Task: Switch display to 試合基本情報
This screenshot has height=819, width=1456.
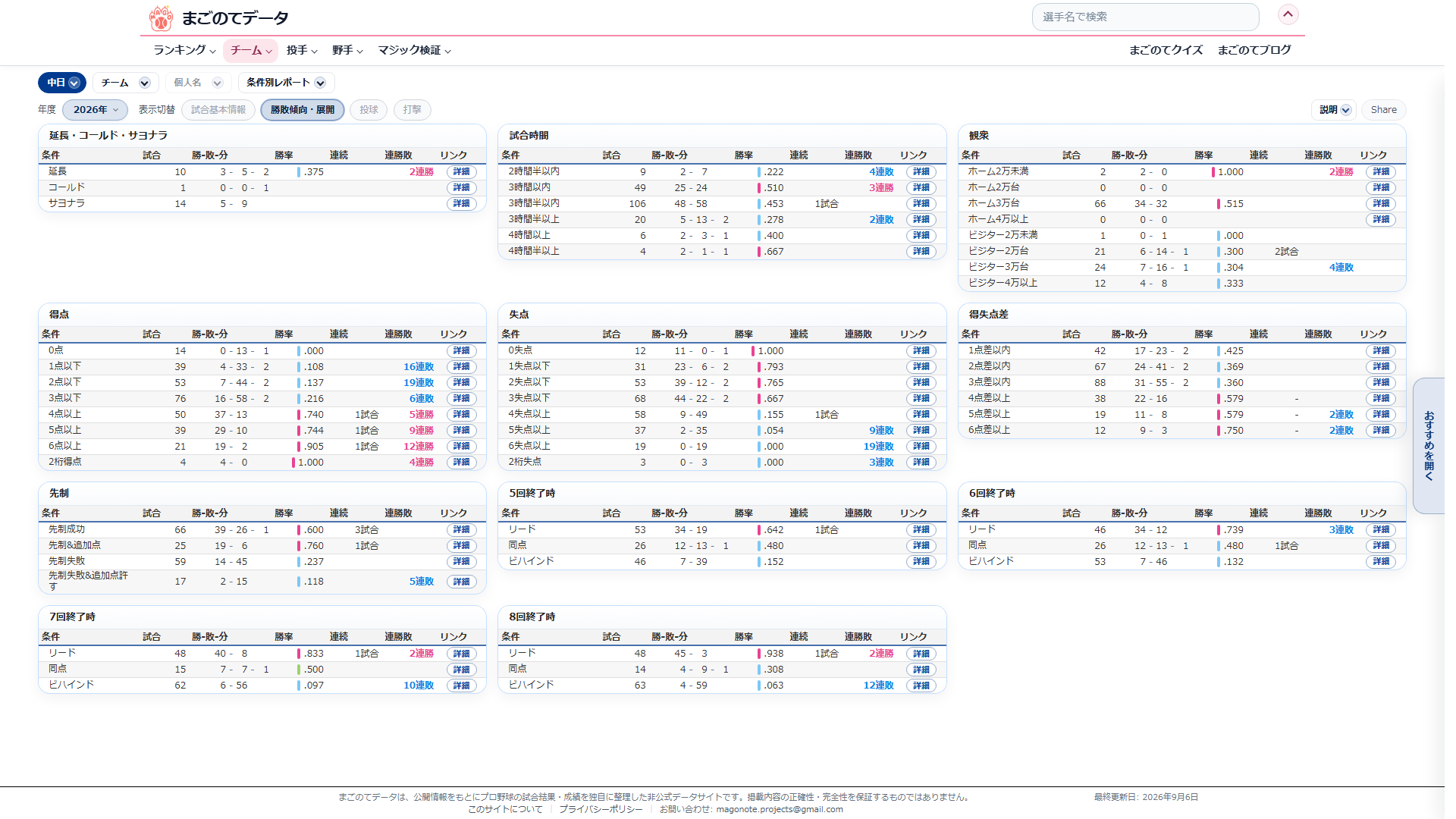Action: pos(218,110)
